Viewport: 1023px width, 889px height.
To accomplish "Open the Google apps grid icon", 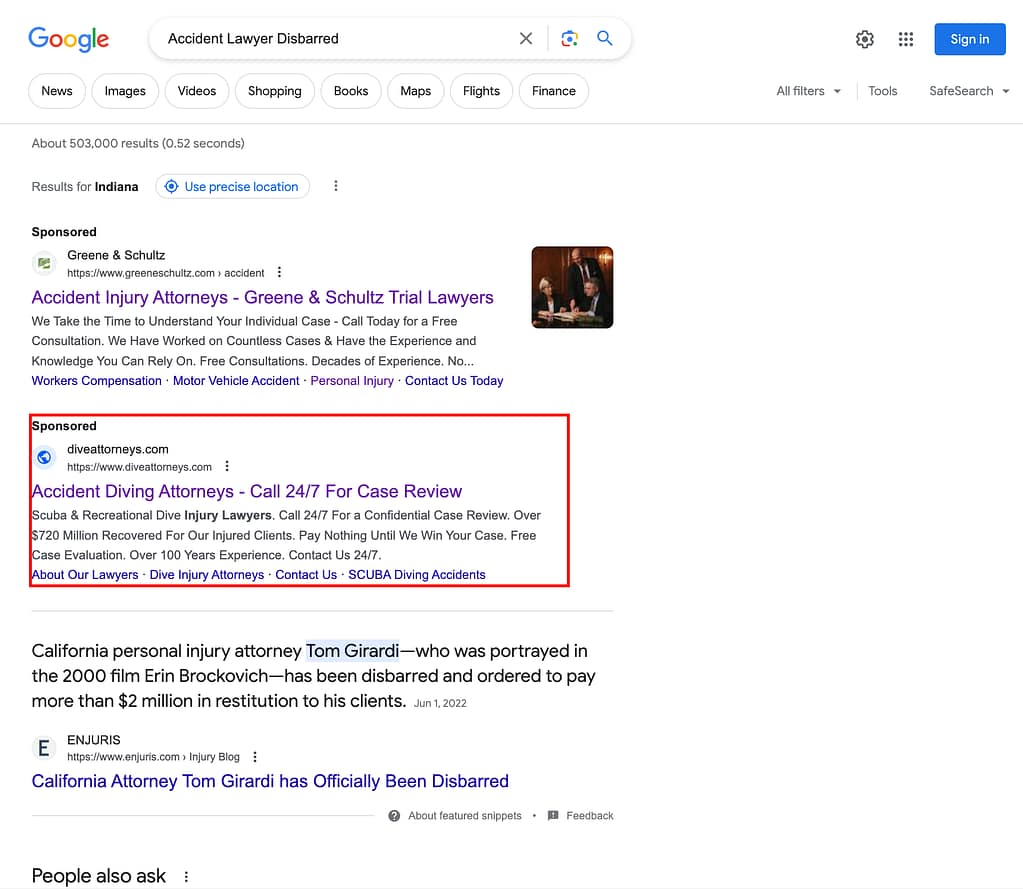I will [x=906, y=39].
